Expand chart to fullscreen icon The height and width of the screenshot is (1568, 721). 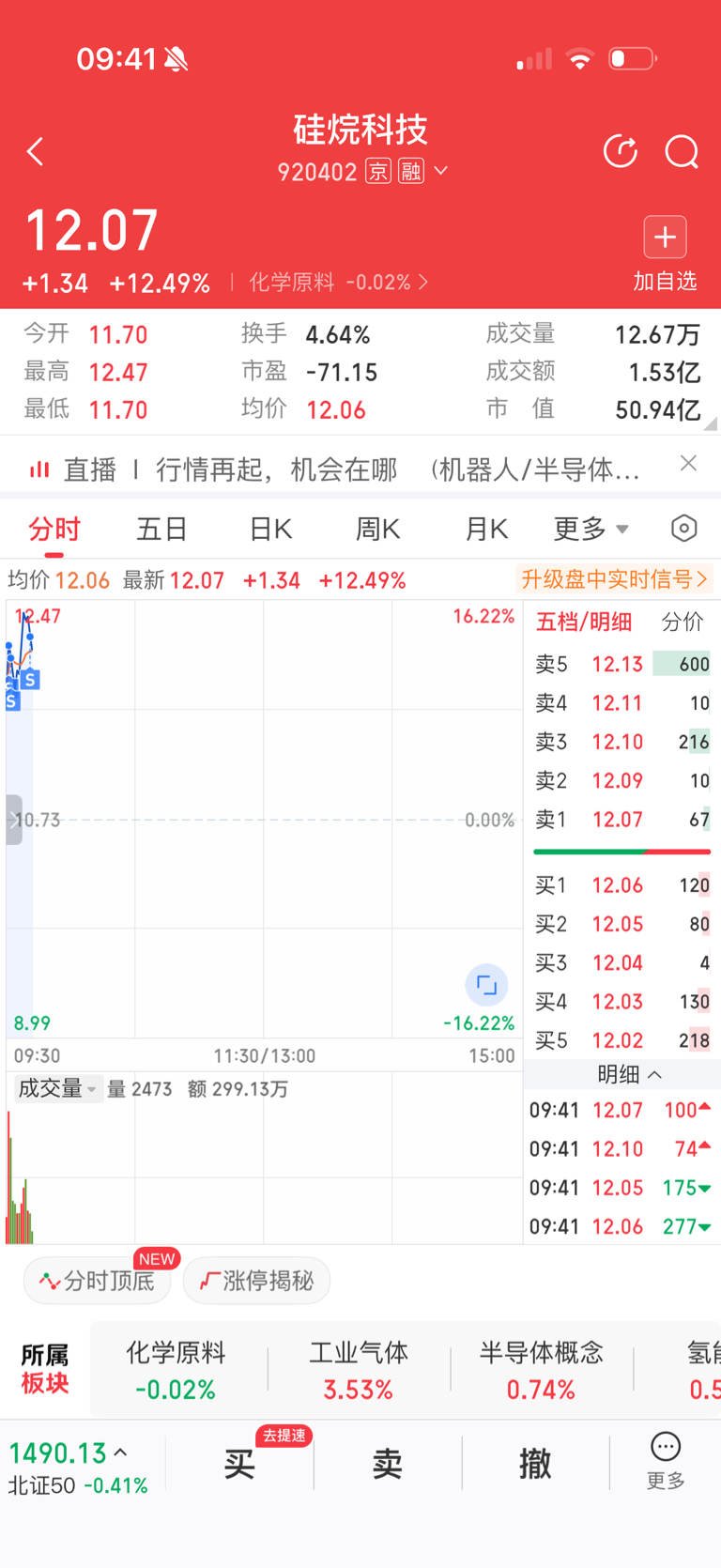486,985
